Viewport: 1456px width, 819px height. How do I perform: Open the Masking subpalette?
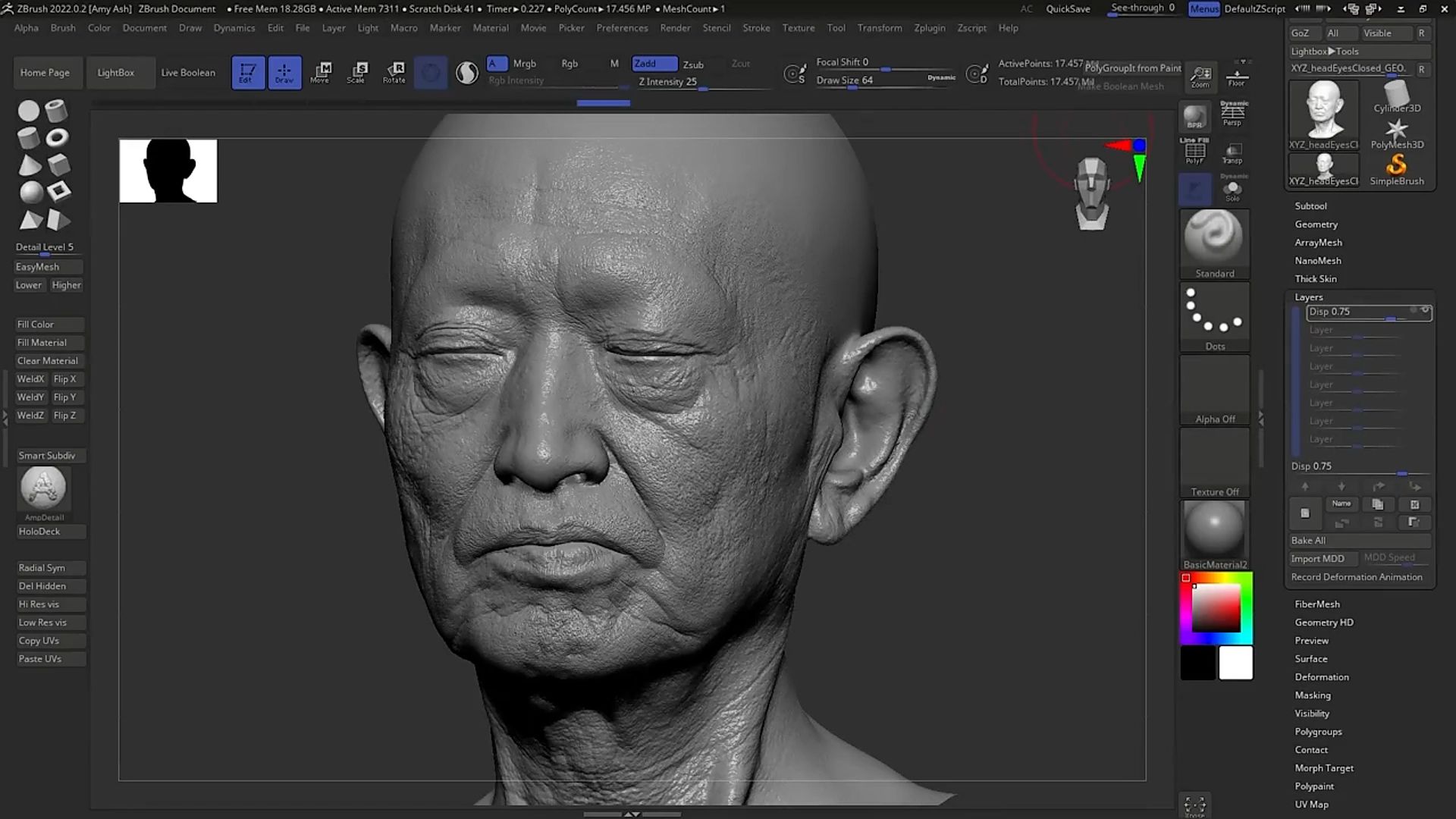point(1313,695)
